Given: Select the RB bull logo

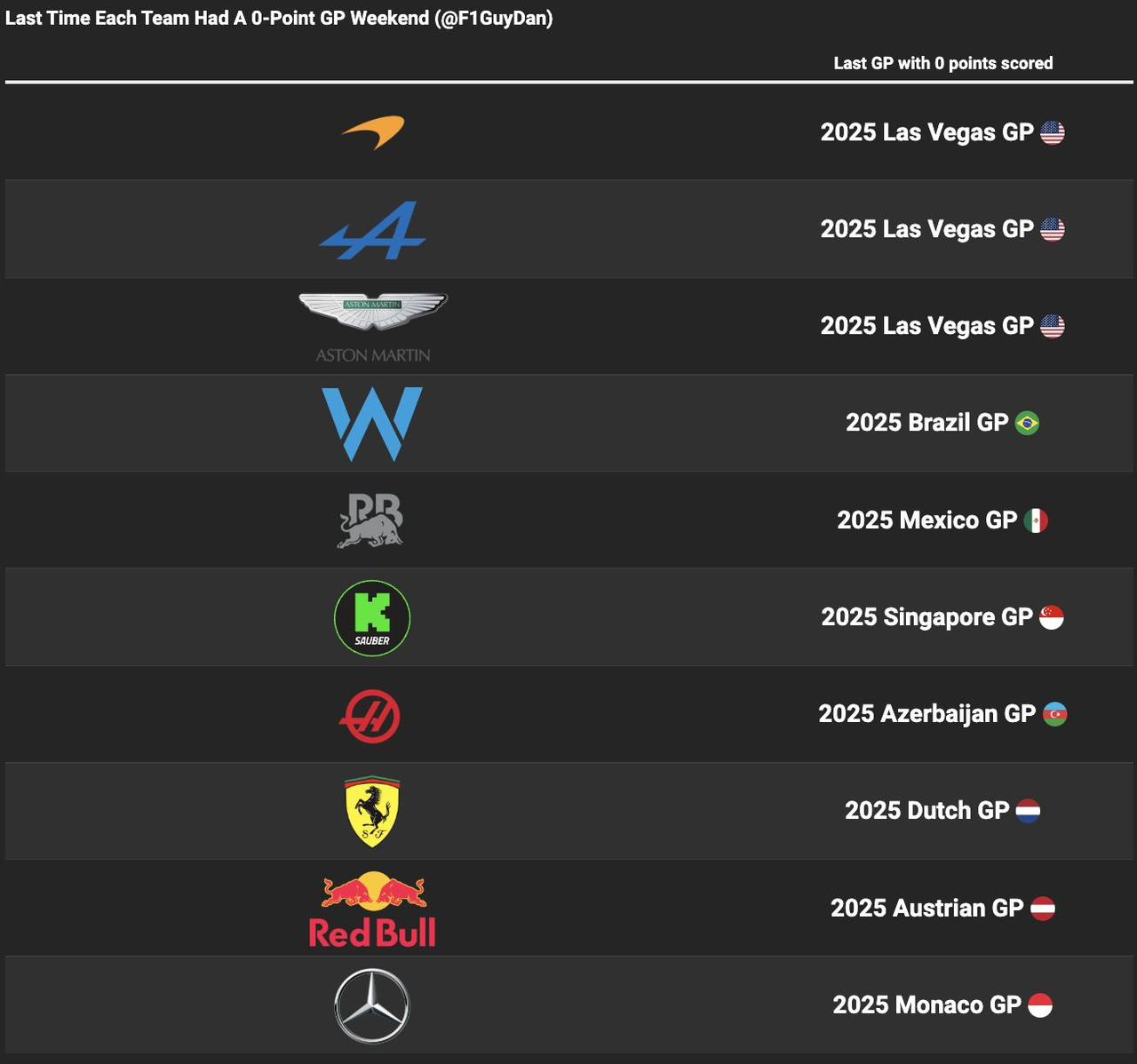Looking at the screenshot, I should (x=371, y=520).
